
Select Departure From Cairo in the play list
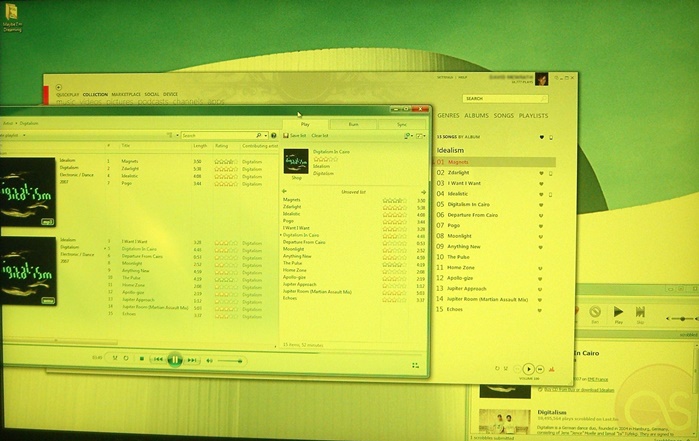[304, 242]
